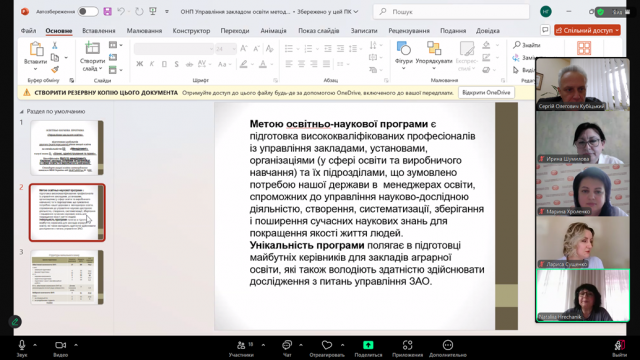
Task: Open line spacing dropdown
Action: 355,49
